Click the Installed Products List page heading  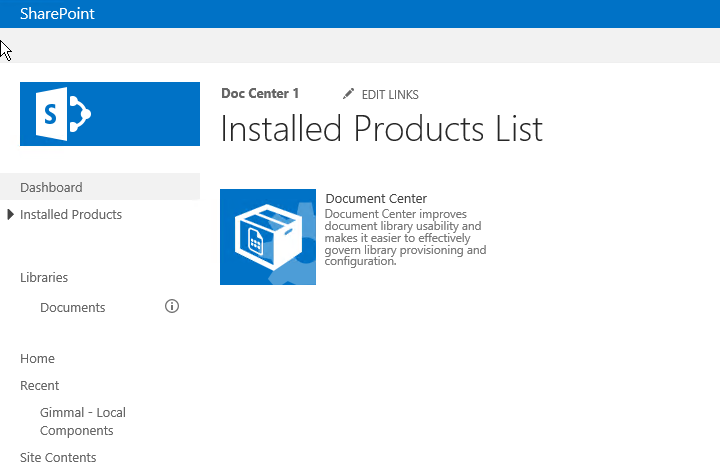pyautogui.click(x=381, y=129)
